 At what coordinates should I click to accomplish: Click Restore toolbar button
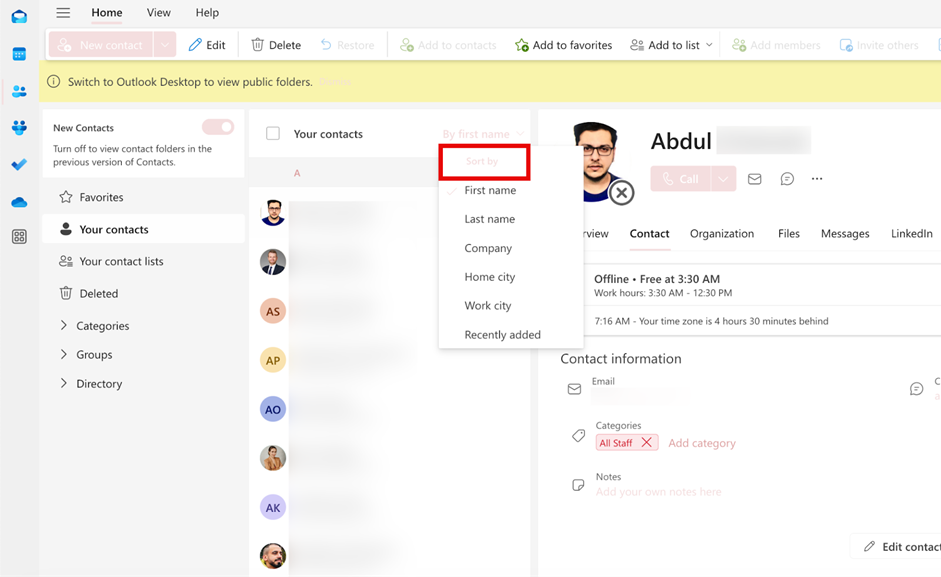347,45
